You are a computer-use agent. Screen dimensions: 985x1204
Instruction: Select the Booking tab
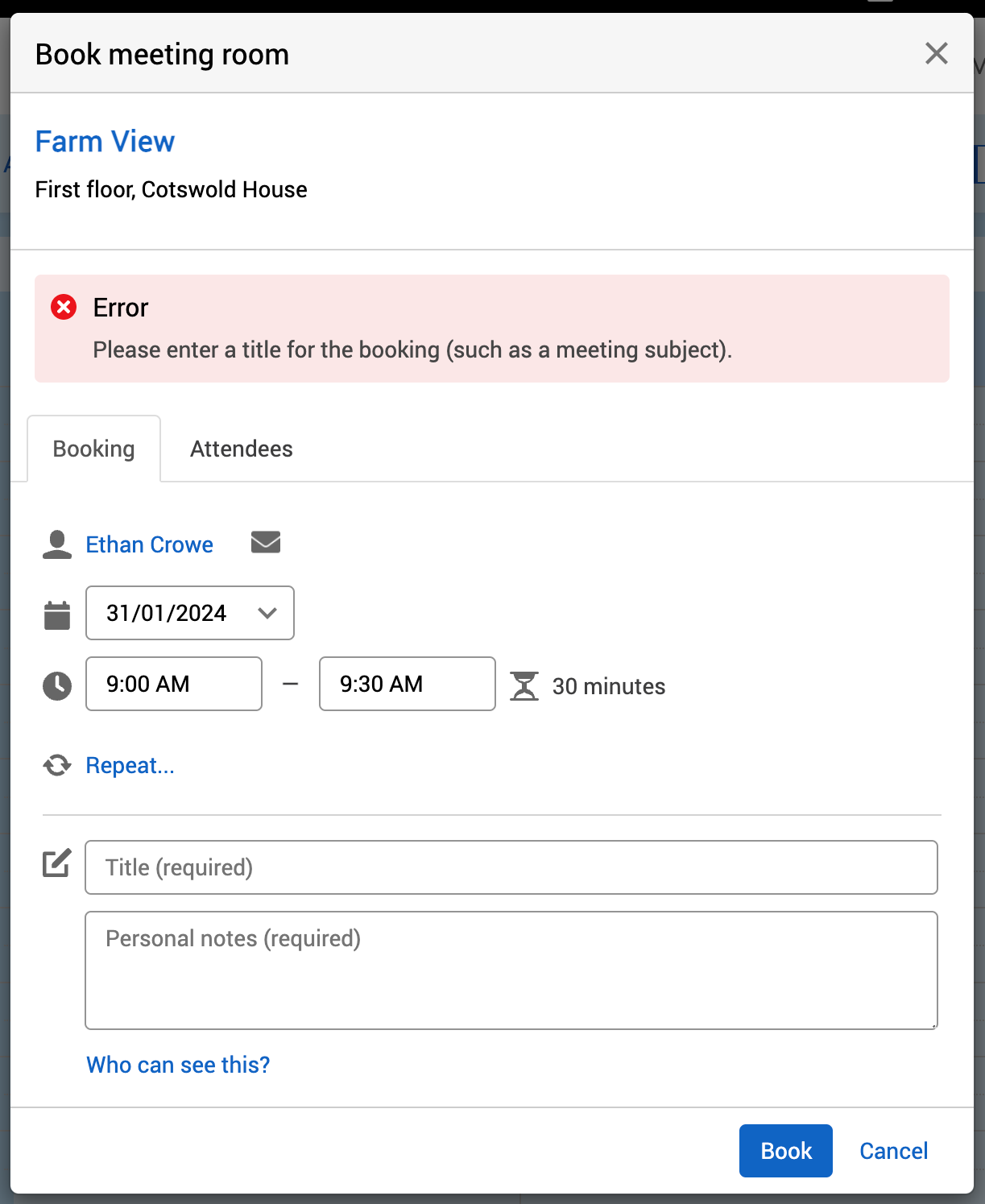(93, 449)
